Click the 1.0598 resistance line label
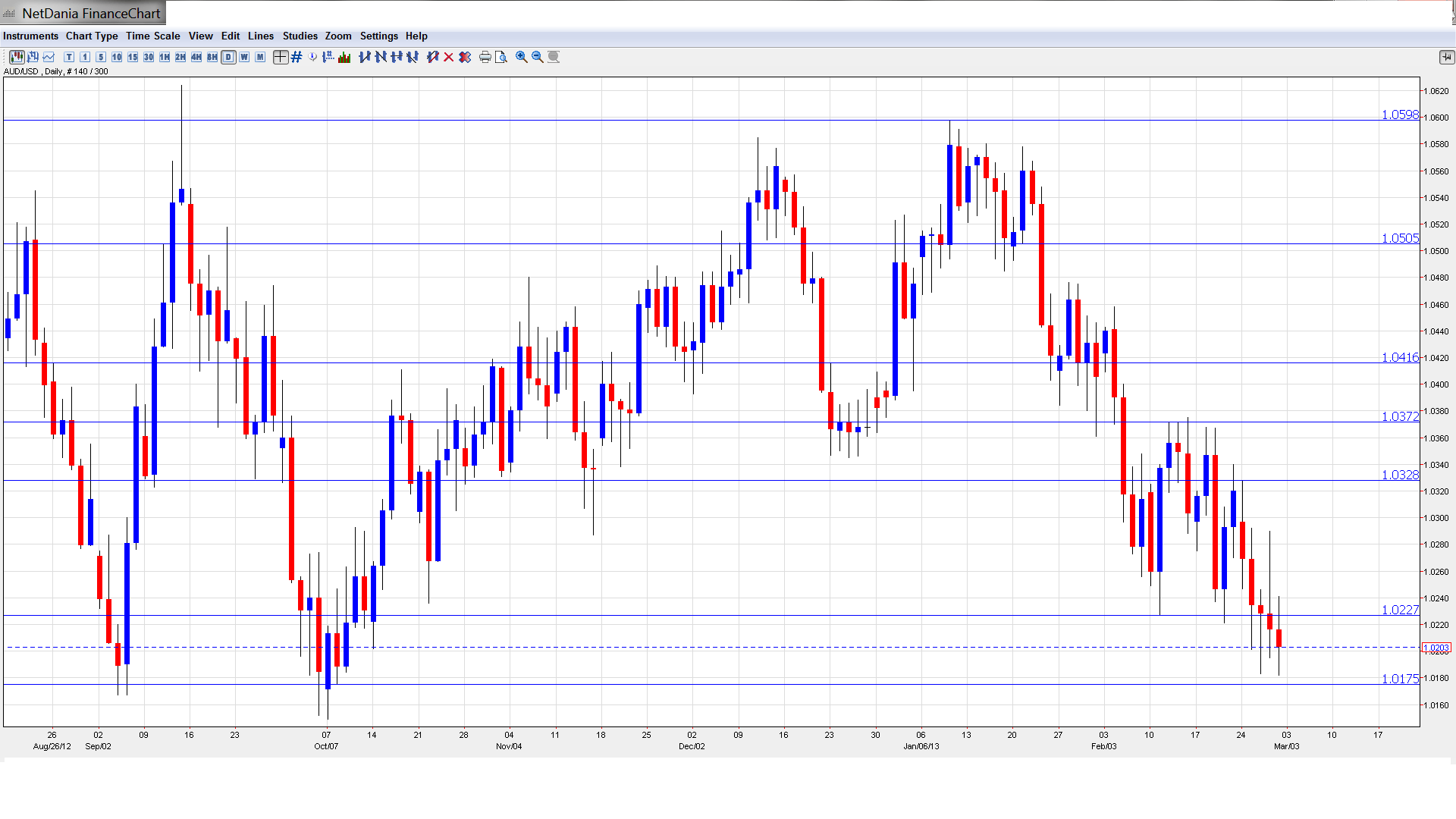 coord(1399,115)
